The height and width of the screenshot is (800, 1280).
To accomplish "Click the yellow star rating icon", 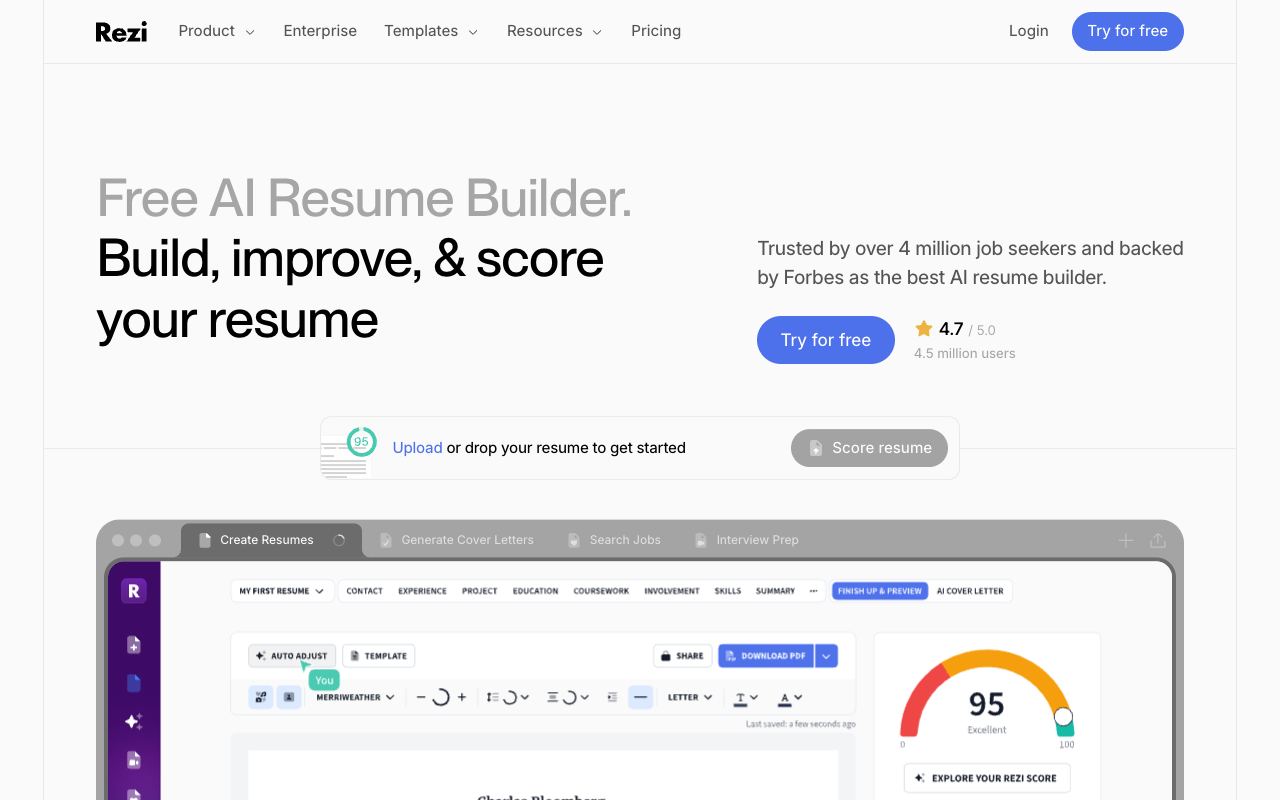I will [x=924, y=328].
